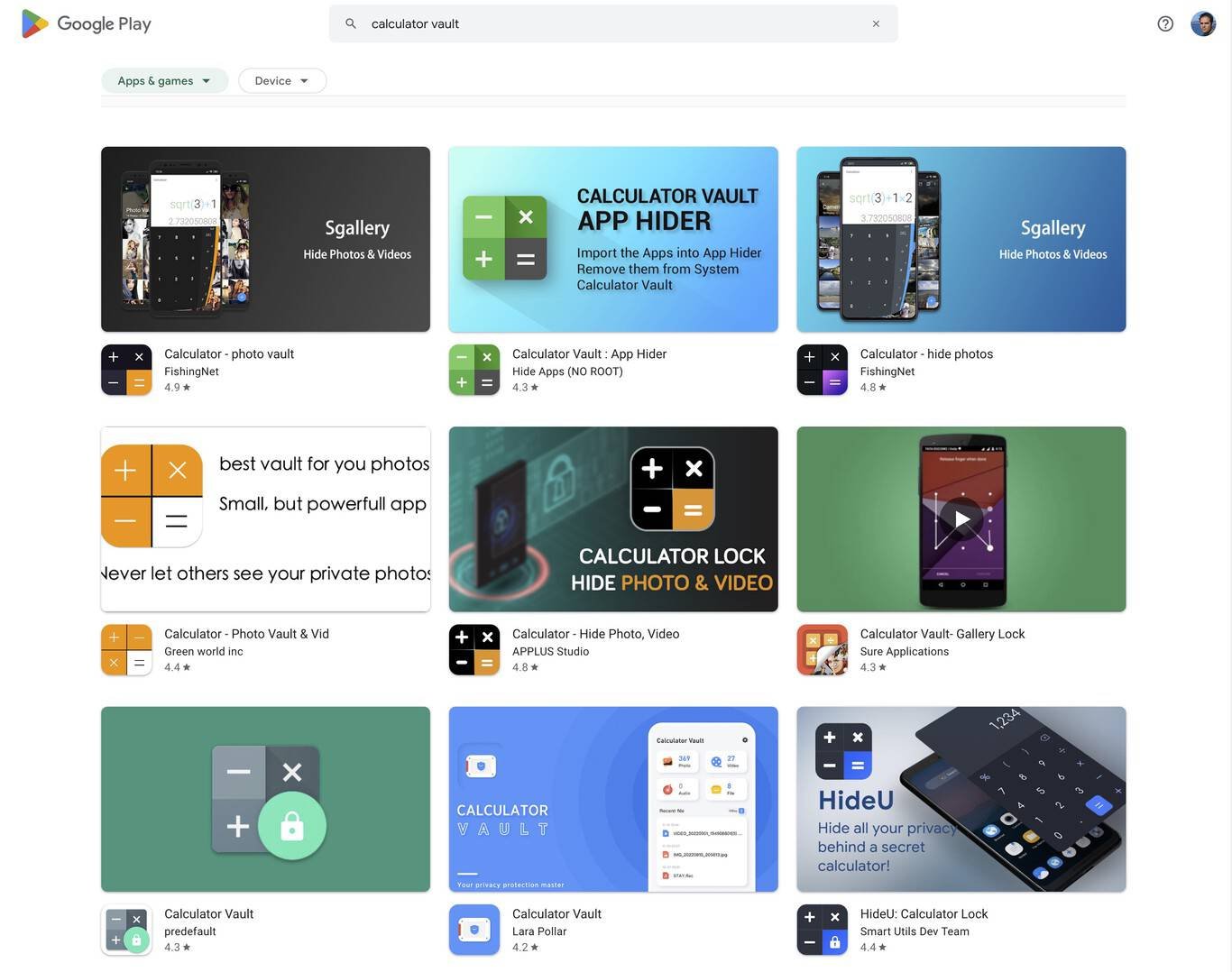Open the best vault for you photos banner
Viewport: 1232px width, 972px height.
265,519
